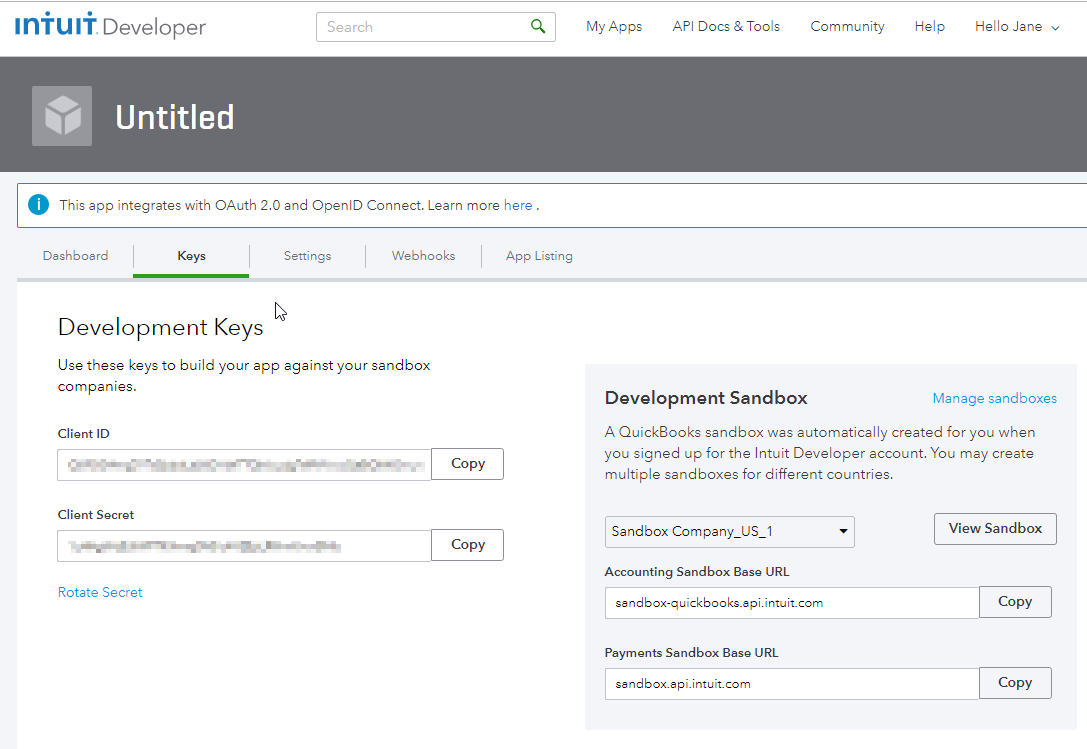Copy the Accounting Sandbox Base URL
Screen dimensions: 1087x749
coord(1014,602)
